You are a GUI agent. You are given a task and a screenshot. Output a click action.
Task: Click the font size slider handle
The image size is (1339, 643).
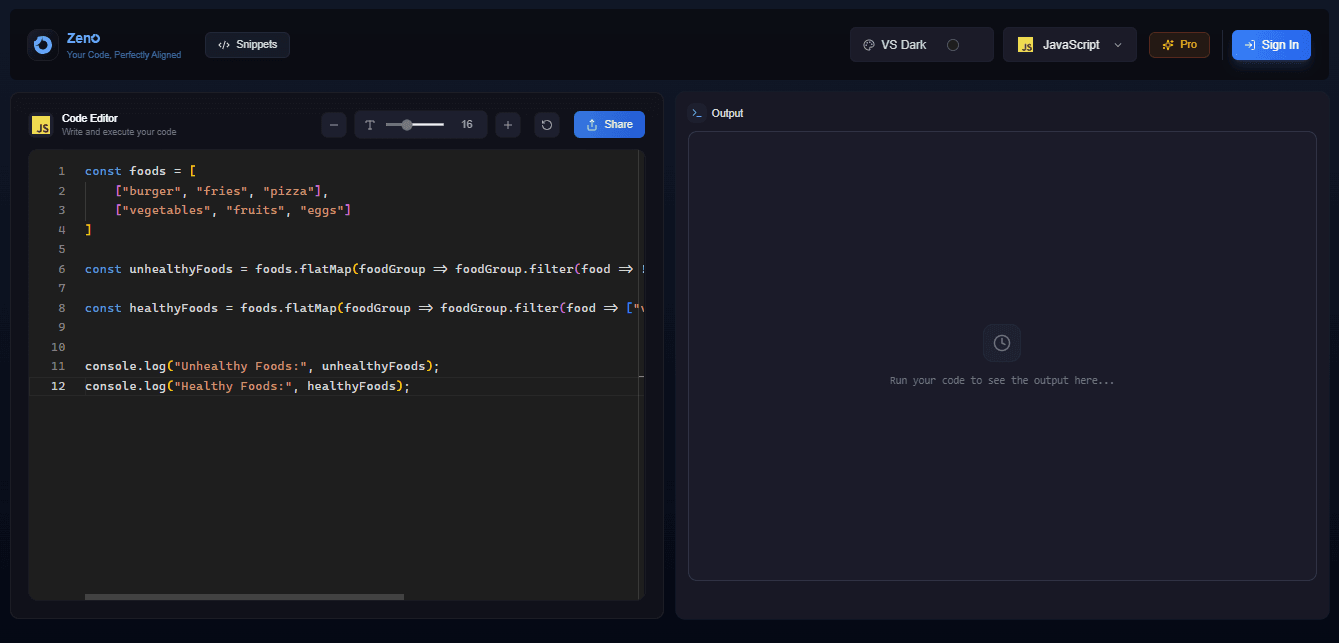click(407, 125)
